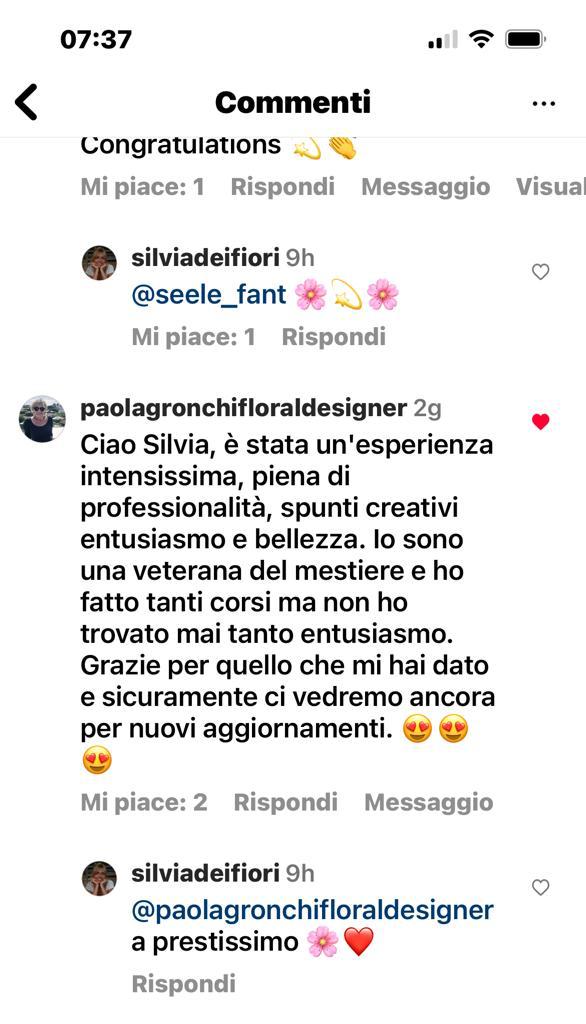Tap Rispondi under Paola's long comment
586x1024 pixels.
click(x=285, y=803)
